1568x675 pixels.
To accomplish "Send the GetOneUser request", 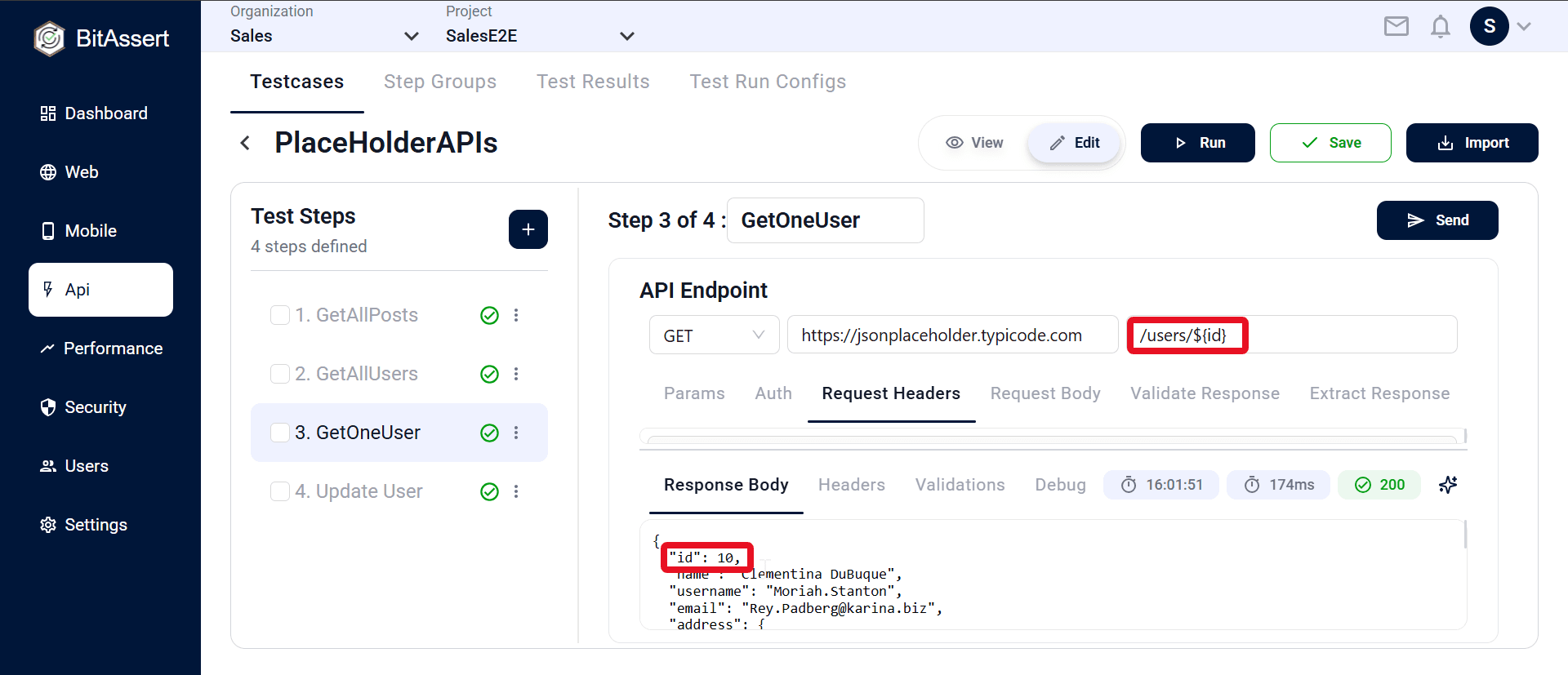I will click(x=1437, y=220).
